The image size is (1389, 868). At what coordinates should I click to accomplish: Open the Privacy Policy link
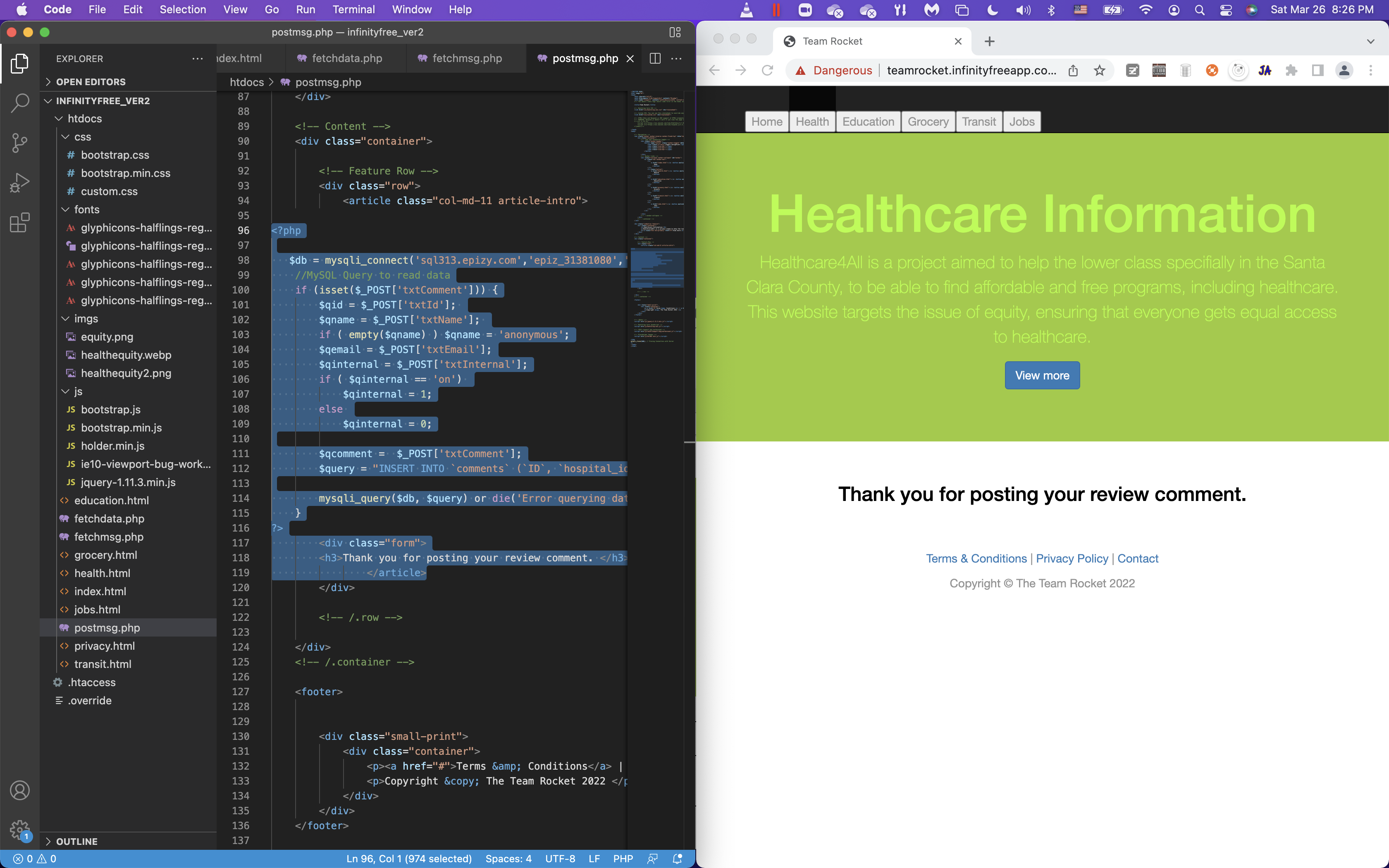[x=1072, y=558]
